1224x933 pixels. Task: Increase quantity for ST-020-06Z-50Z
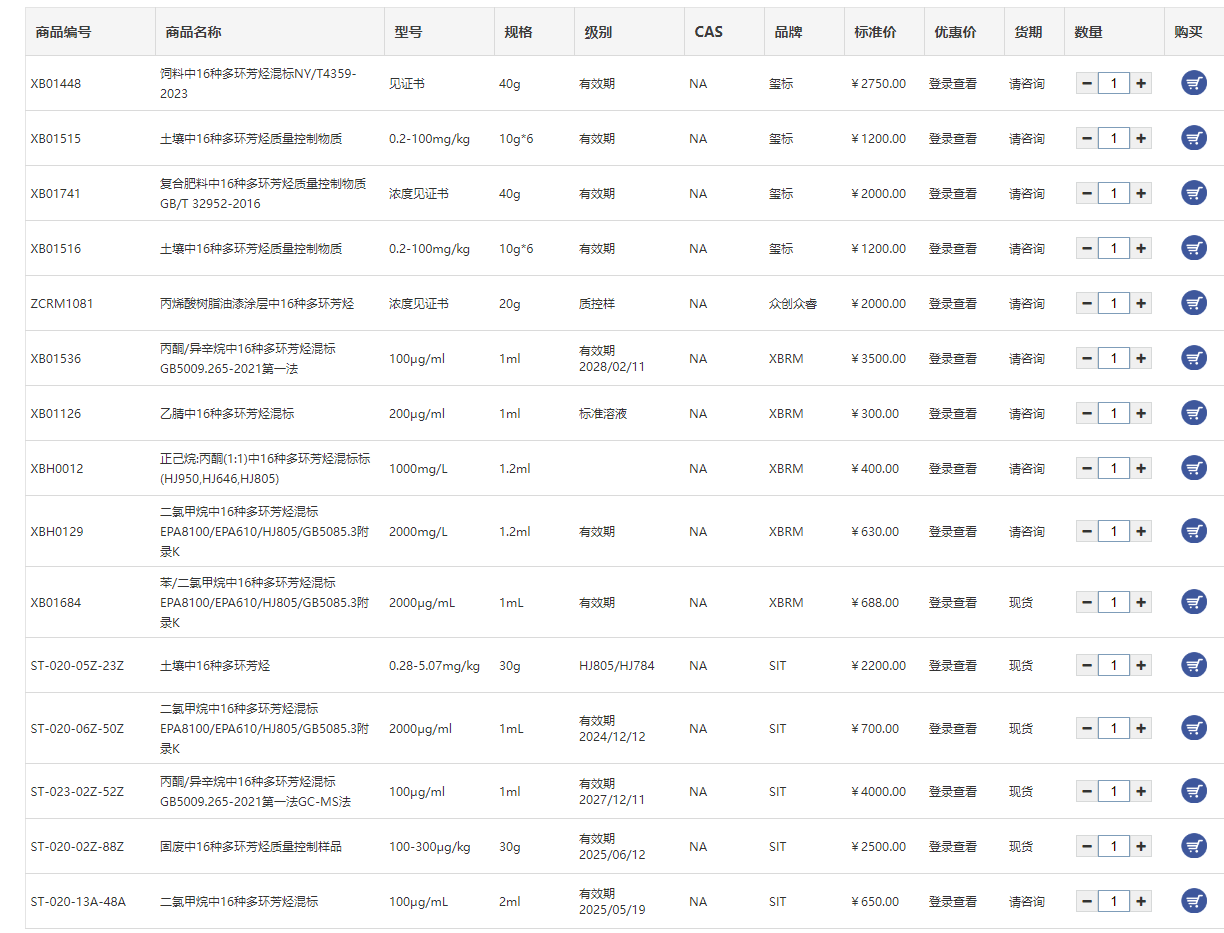(x=1141, y=728)
